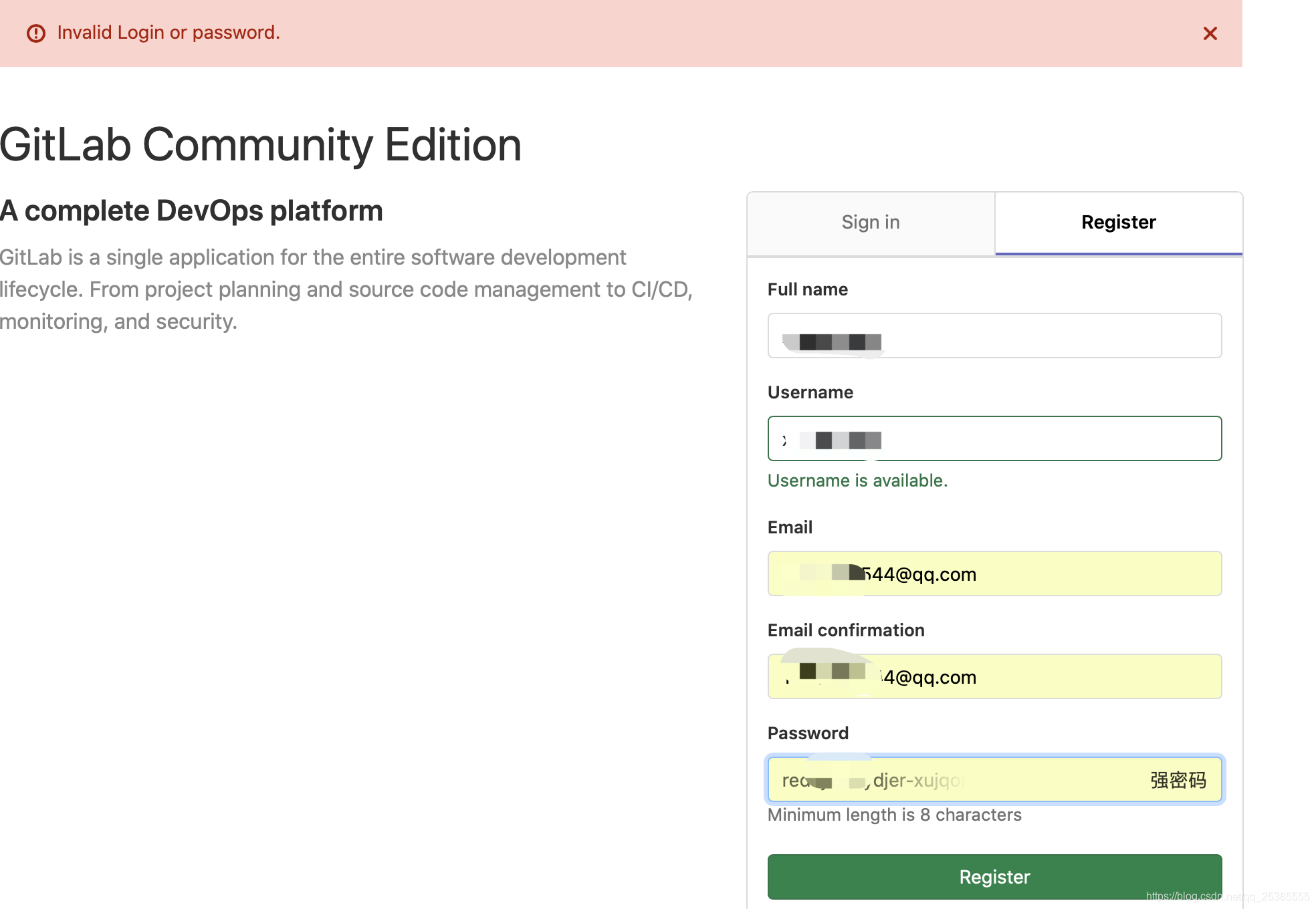Dismiss the invalid login alert

pyautogui.click(x=1210, y=33)
